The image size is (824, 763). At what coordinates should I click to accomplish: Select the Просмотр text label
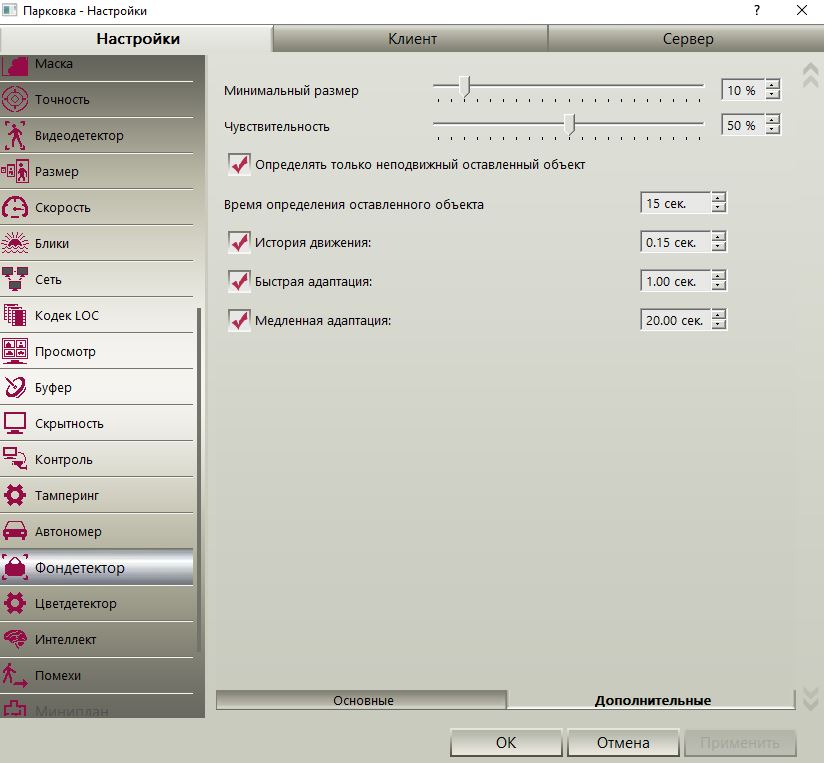pos(65,352)
